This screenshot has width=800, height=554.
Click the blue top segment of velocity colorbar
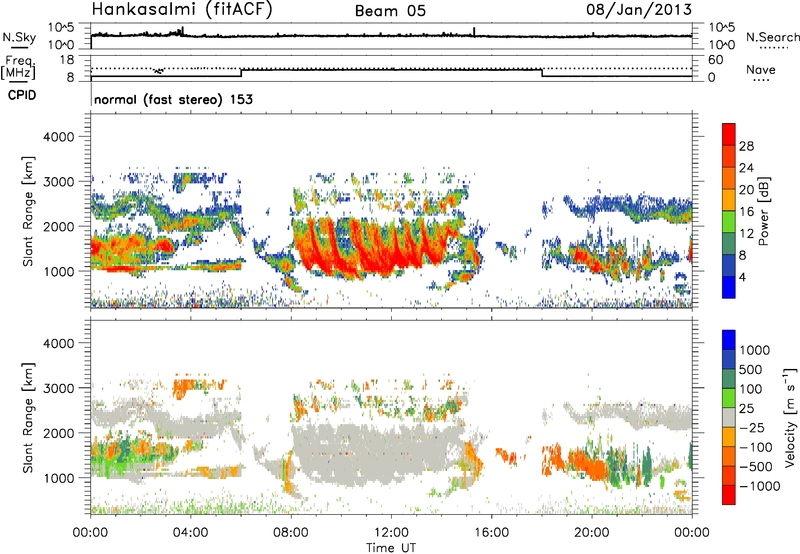click(x=729, y=340)
